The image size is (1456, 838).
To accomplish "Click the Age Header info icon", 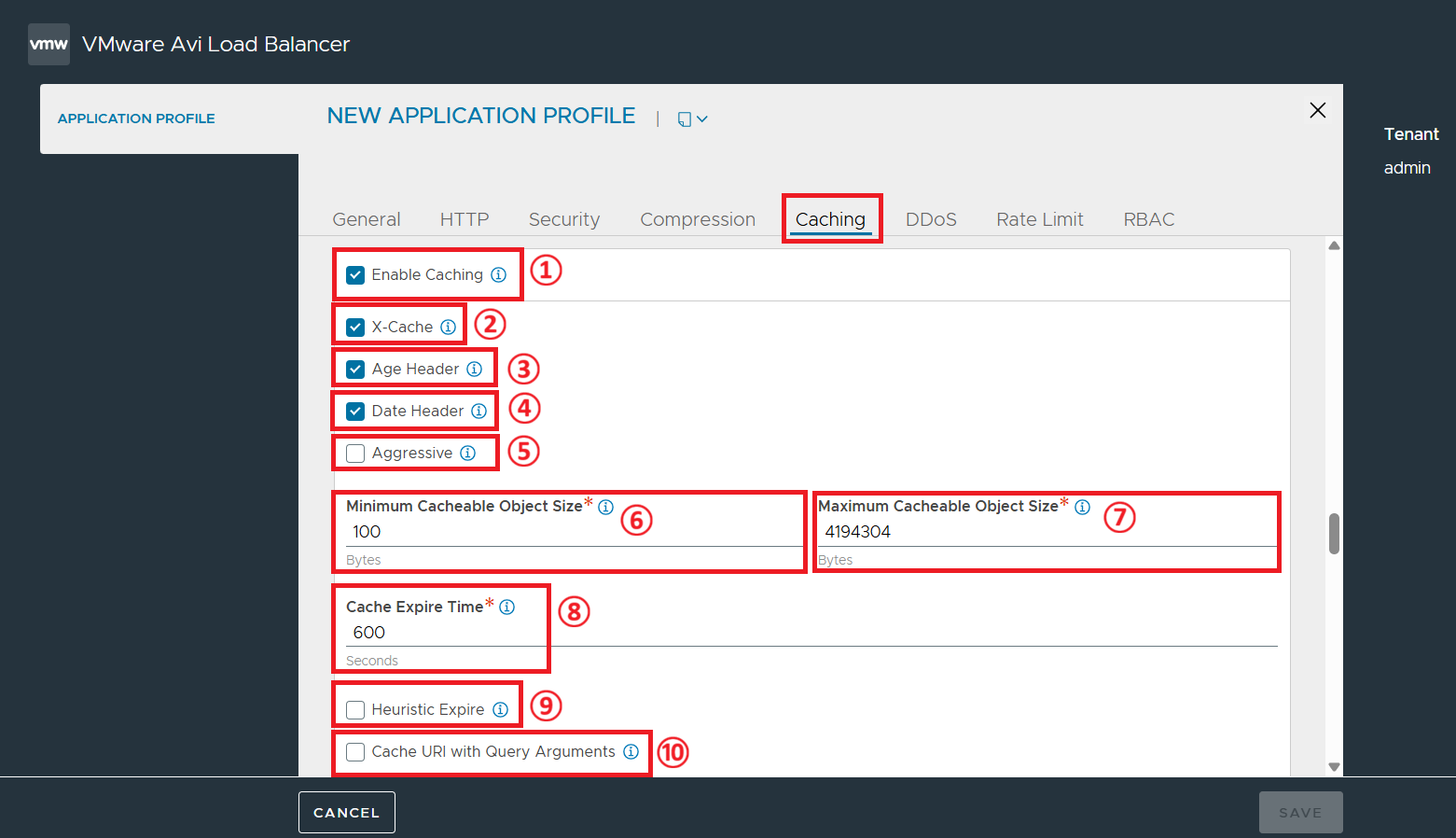I will coord(475,369).
